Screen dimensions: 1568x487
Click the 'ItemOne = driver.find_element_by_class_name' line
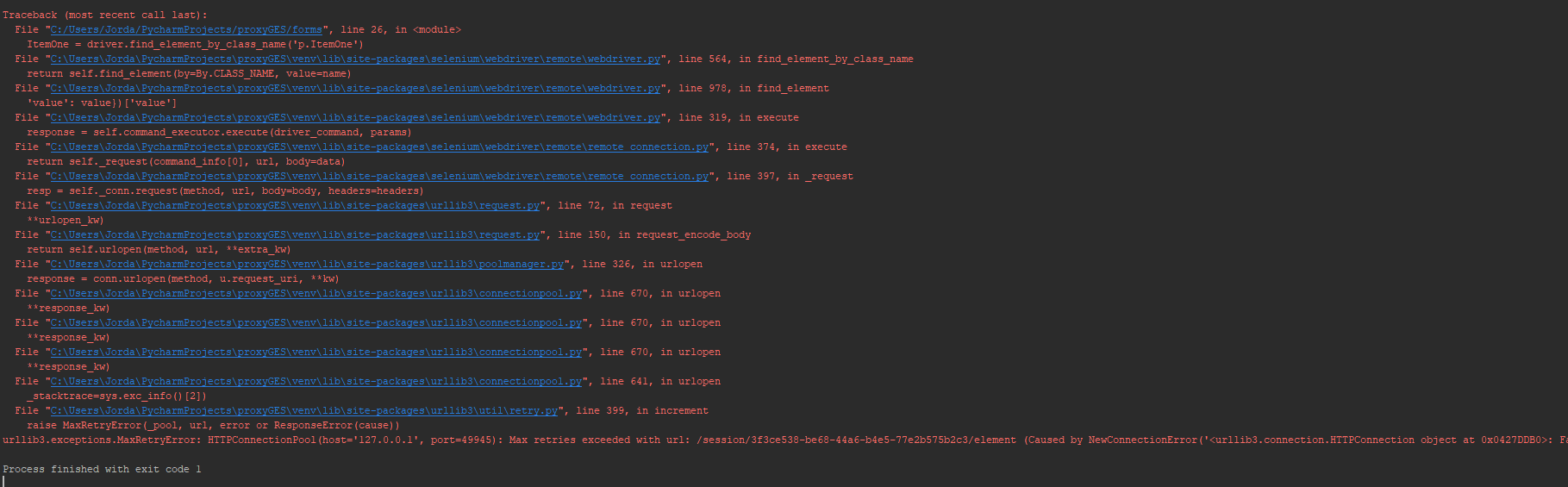tap(195, 44)
